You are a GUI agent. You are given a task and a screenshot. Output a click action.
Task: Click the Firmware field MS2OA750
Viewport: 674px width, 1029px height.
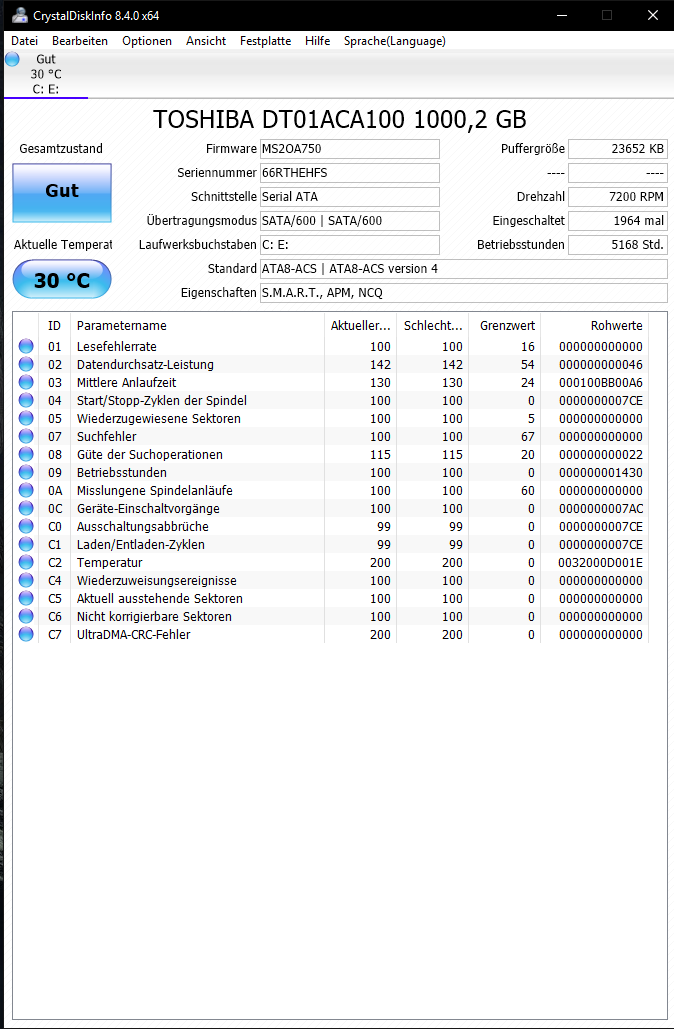[x=350, y=149]
